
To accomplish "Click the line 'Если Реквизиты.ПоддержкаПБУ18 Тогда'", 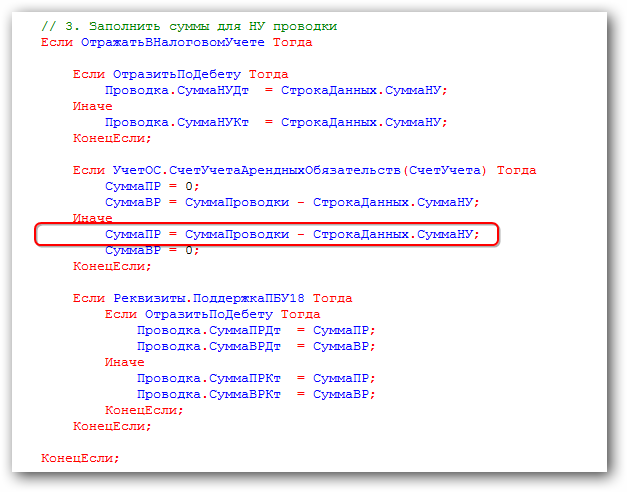I will point(212,298).
